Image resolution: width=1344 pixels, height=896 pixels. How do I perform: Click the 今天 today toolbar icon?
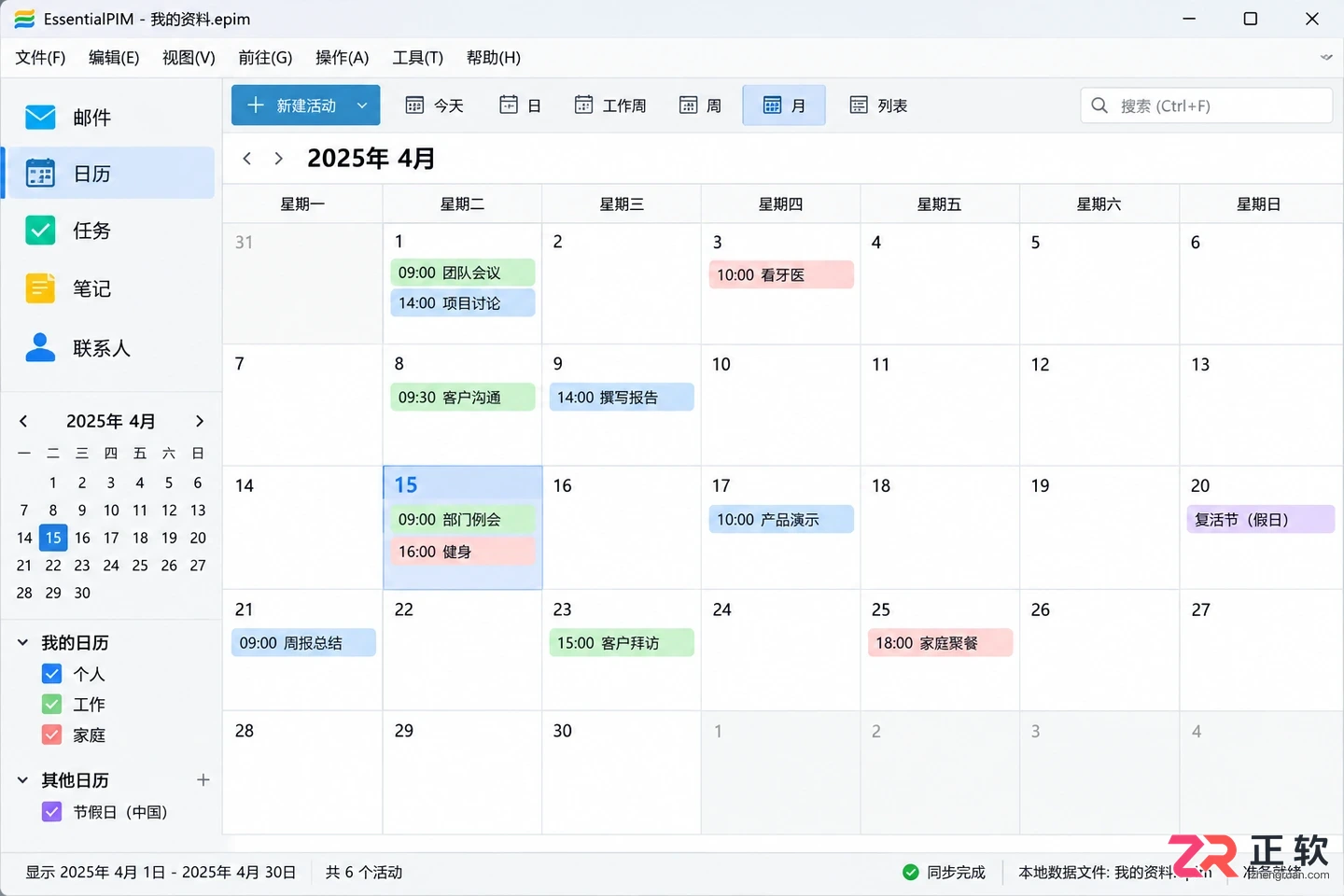coord(414,105)
